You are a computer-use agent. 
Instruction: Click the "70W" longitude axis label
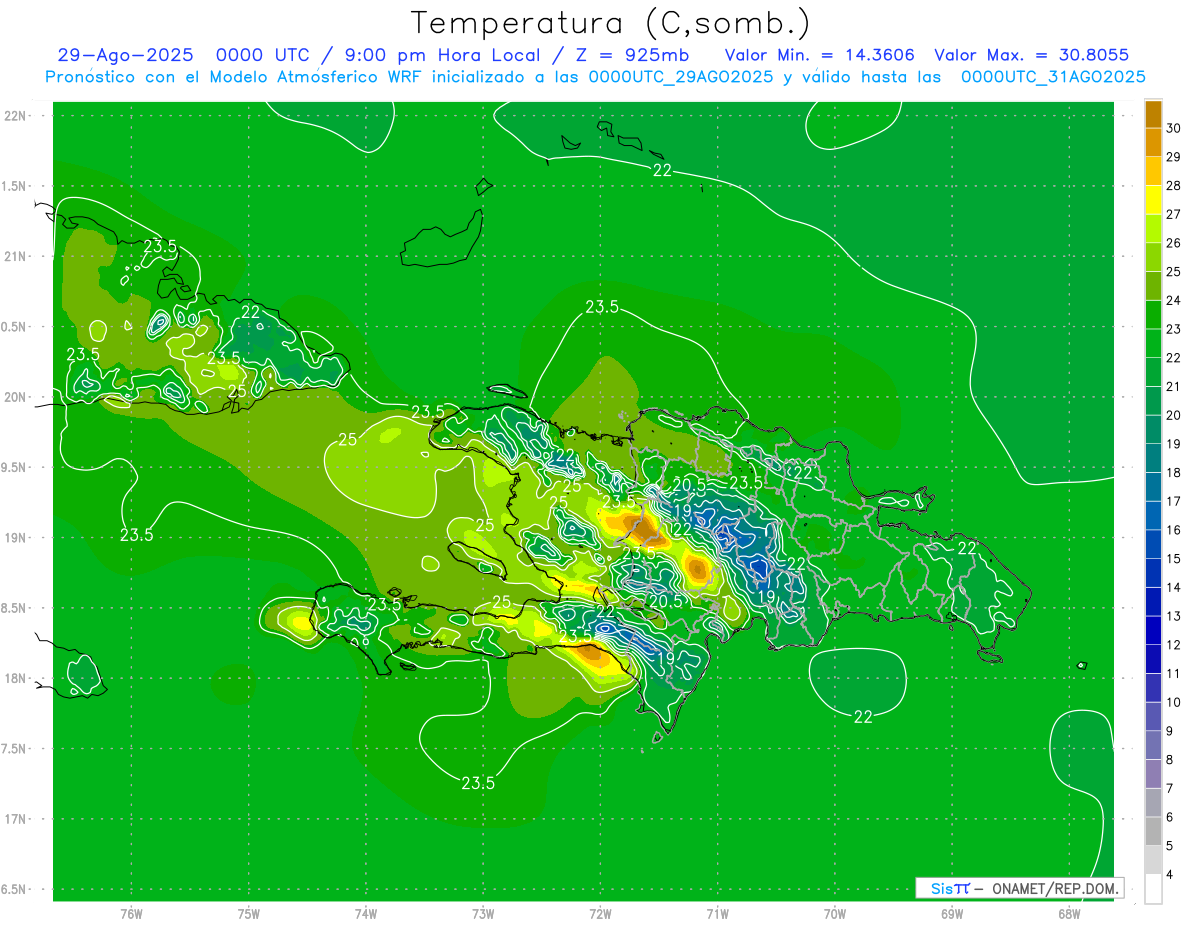835,914
